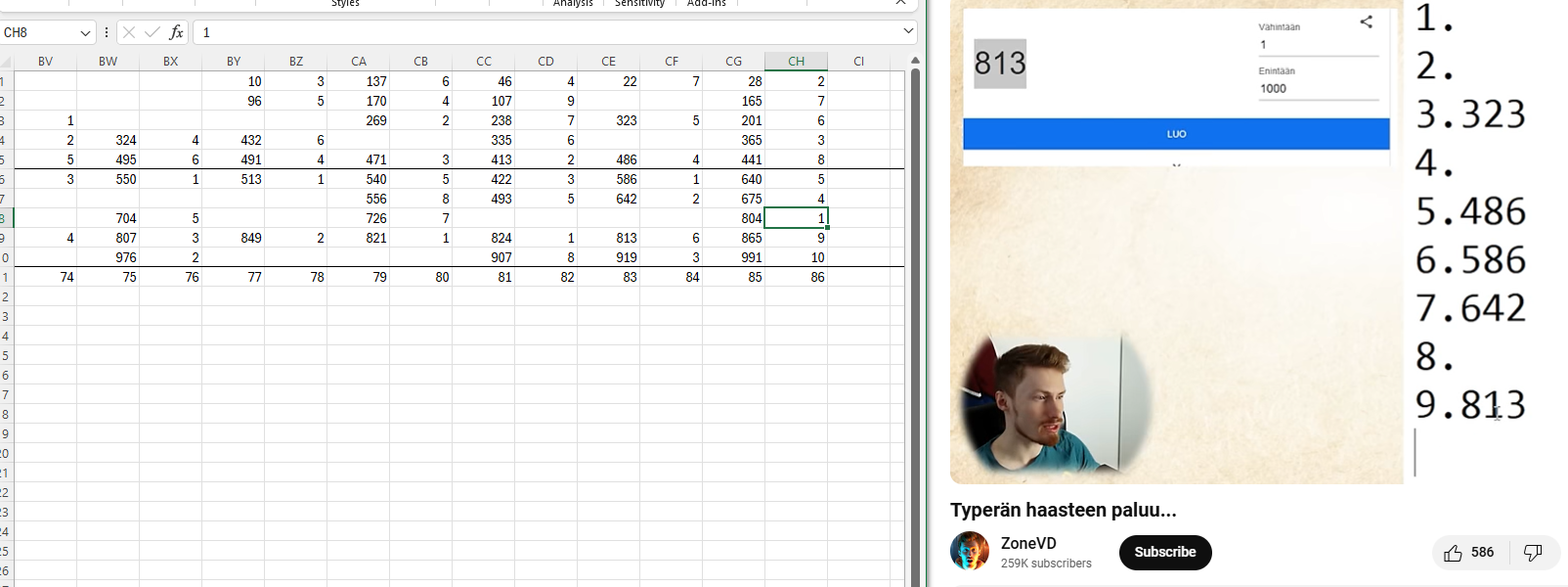Select column header BZ
This screenshot has height=587, width=1568.
point(295,61)
